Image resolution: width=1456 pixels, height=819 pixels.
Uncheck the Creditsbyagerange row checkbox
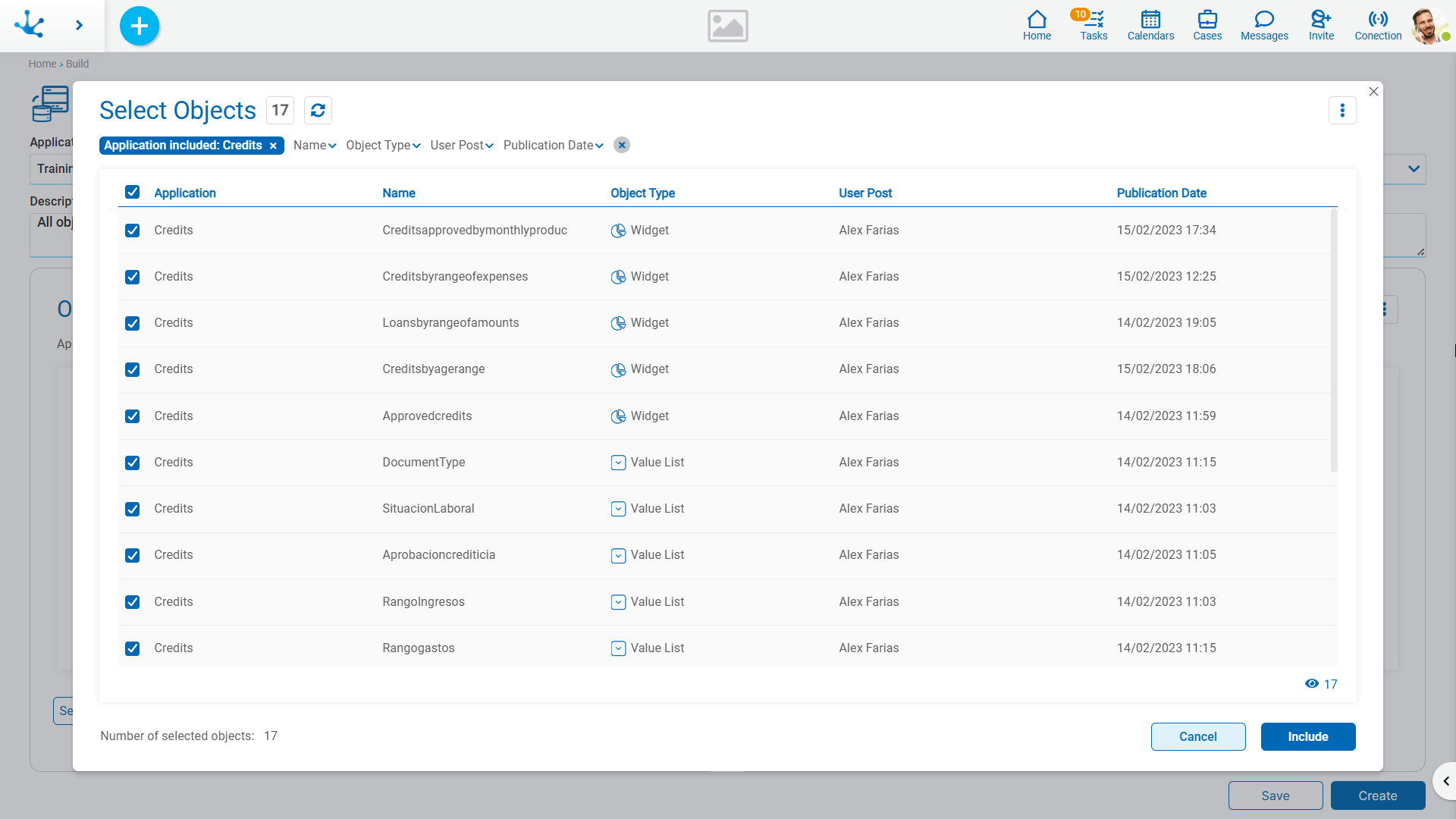133,369
